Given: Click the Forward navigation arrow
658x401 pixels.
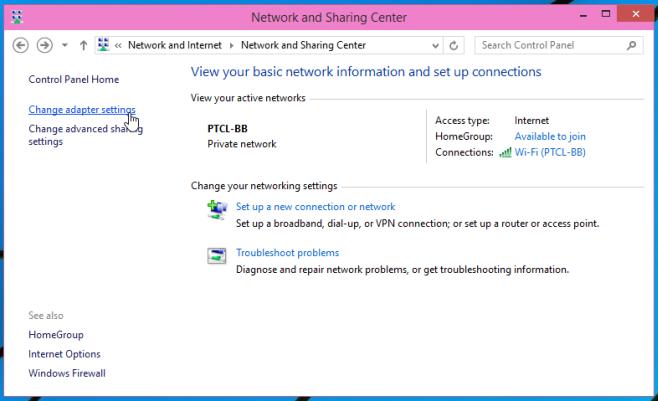Looking at the screenshot, I should [44, 45].
